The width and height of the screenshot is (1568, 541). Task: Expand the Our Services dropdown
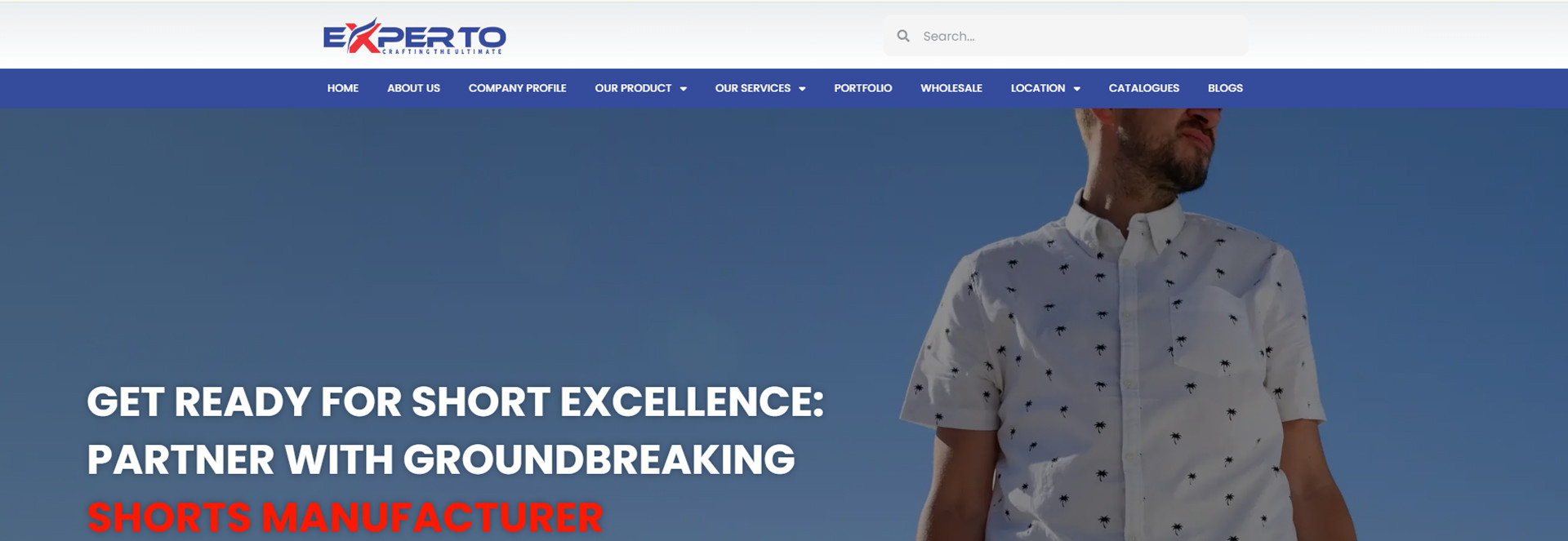[760, 88]
